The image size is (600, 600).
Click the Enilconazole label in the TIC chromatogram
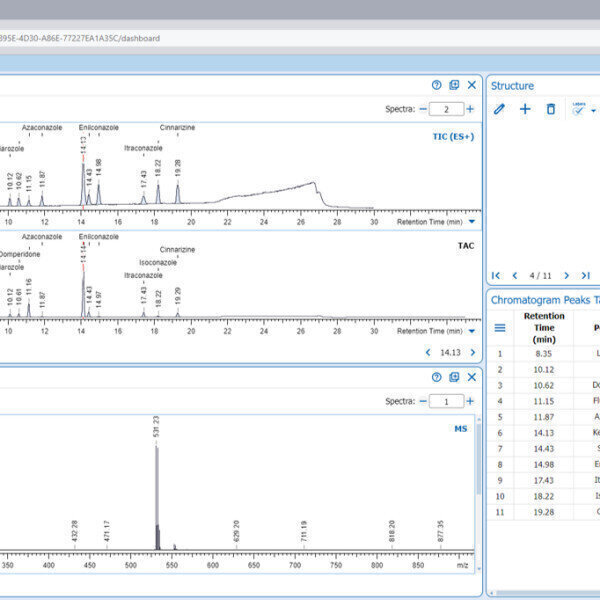(99, 127)
